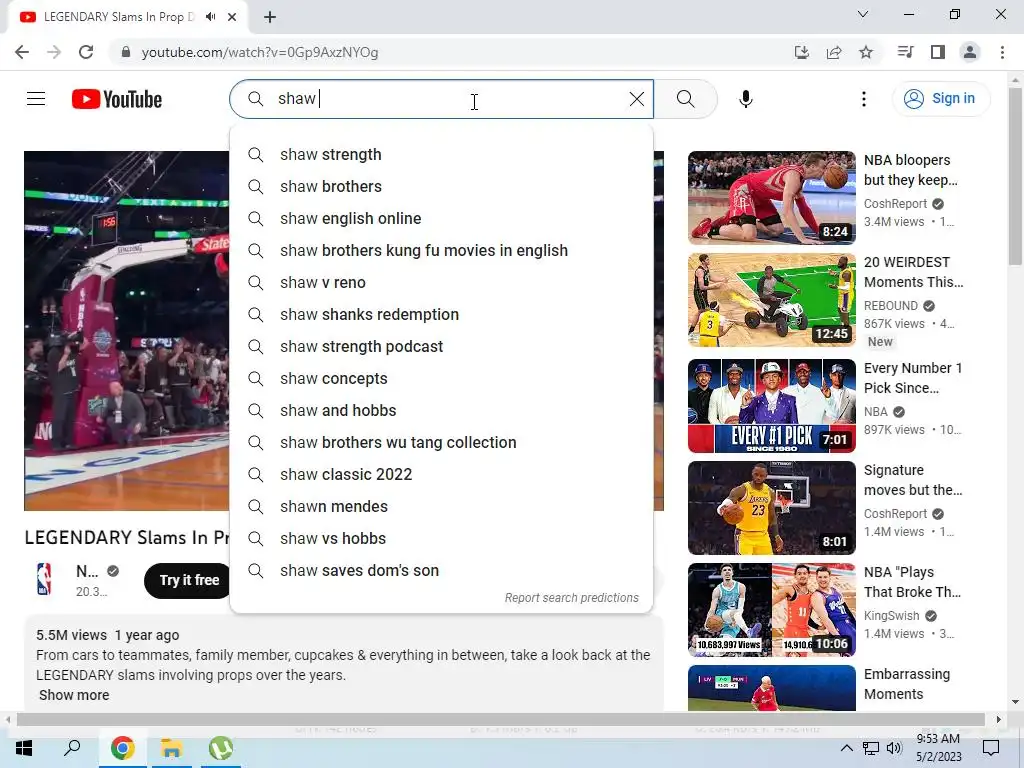Select 'shaw brothers kung fu movies in english'
1024x768 pixels.
coord(441,251)
